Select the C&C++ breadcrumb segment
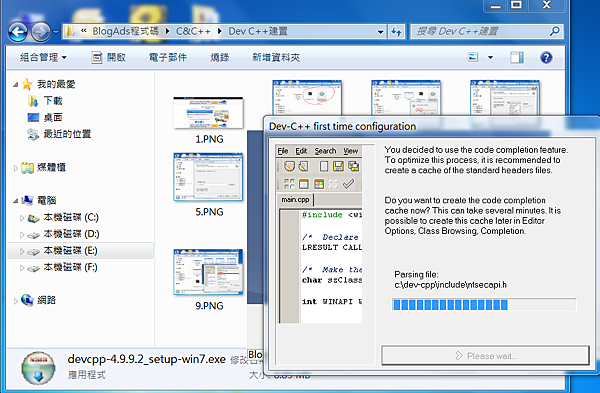 point(193,31)
